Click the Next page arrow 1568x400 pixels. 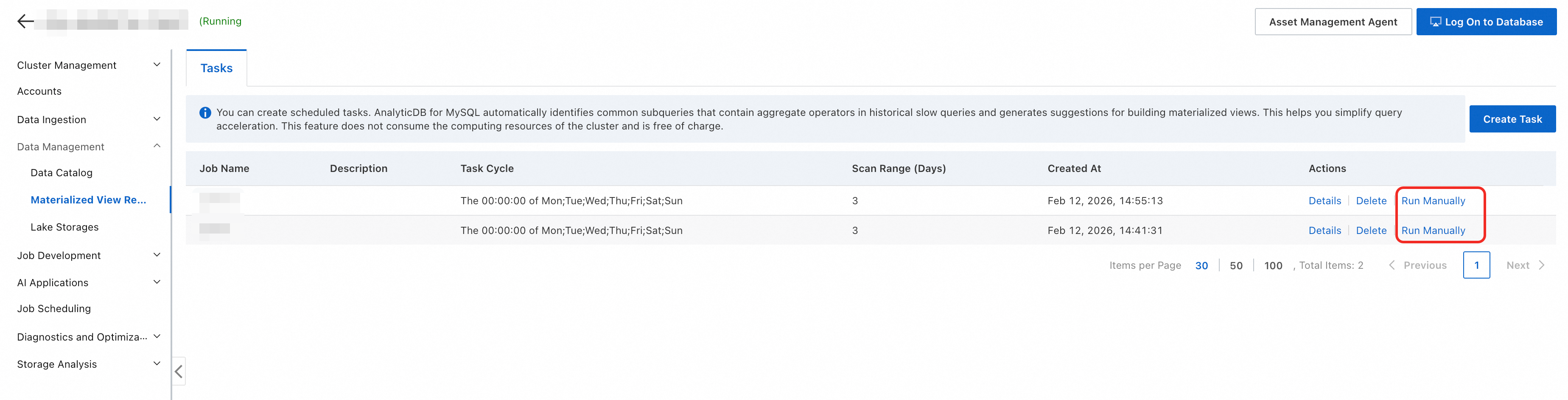(x=1541, y=265)
